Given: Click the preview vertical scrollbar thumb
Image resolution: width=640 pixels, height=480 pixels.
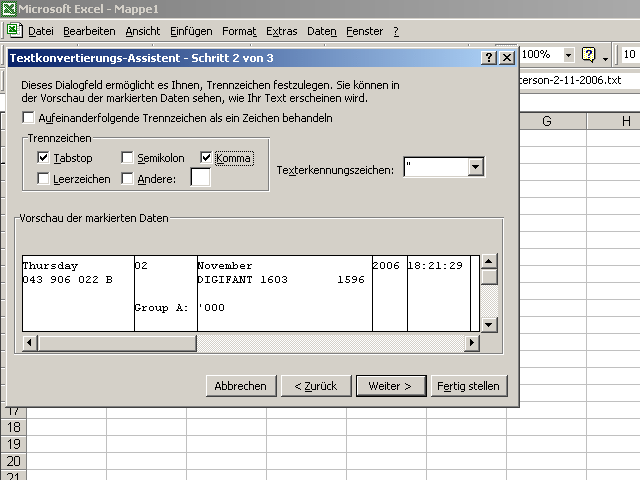Looking at the screenshot, I should [489, 277].
